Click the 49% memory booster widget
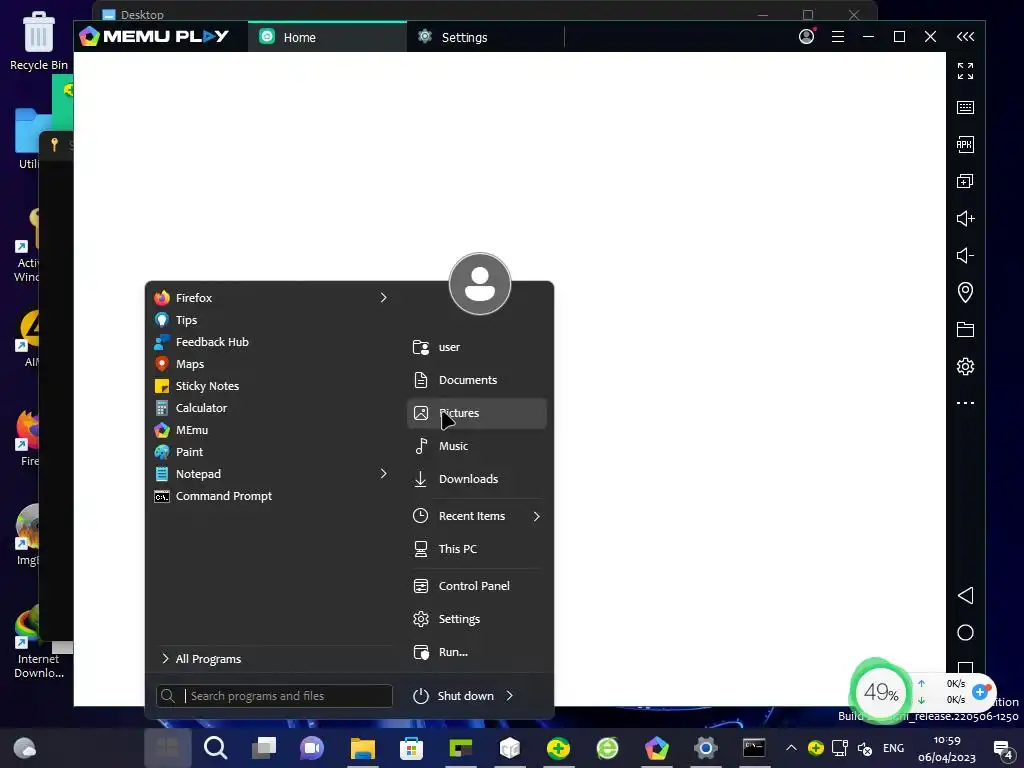The width and height of the screenshot is (1024, 768). point(880,692)
